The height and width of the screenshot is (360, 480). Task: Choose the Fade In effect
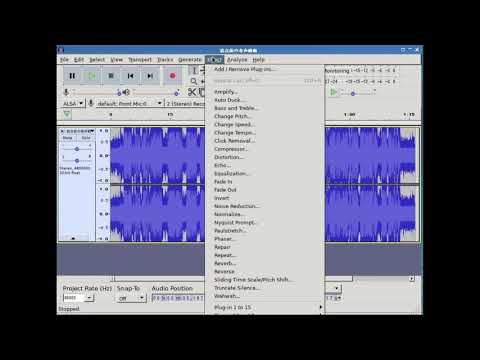click(265, 182)
